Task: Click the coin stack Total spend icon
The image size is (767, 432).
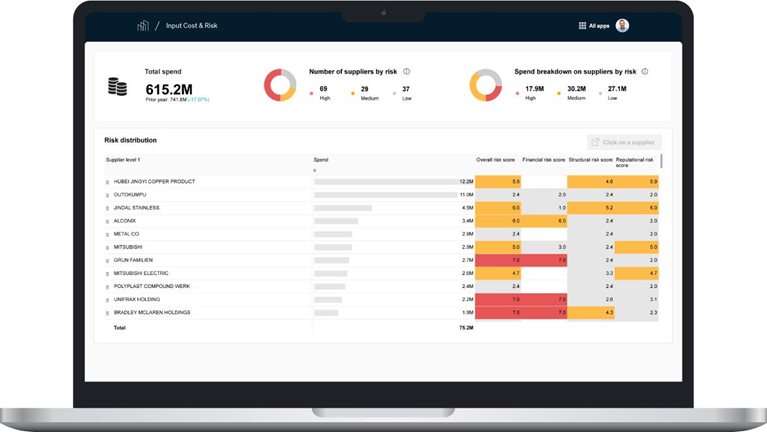Action: tap(118, 86)
